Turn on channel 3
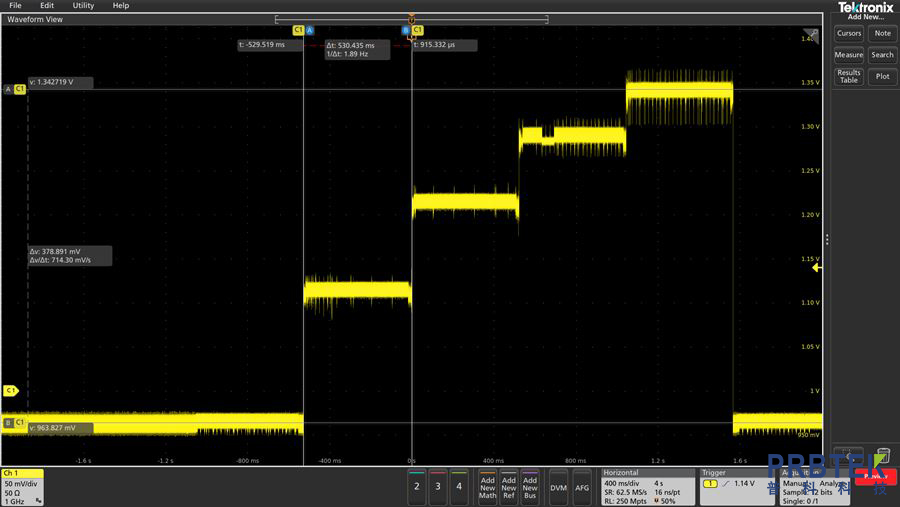900x507 pixels. 438,486
